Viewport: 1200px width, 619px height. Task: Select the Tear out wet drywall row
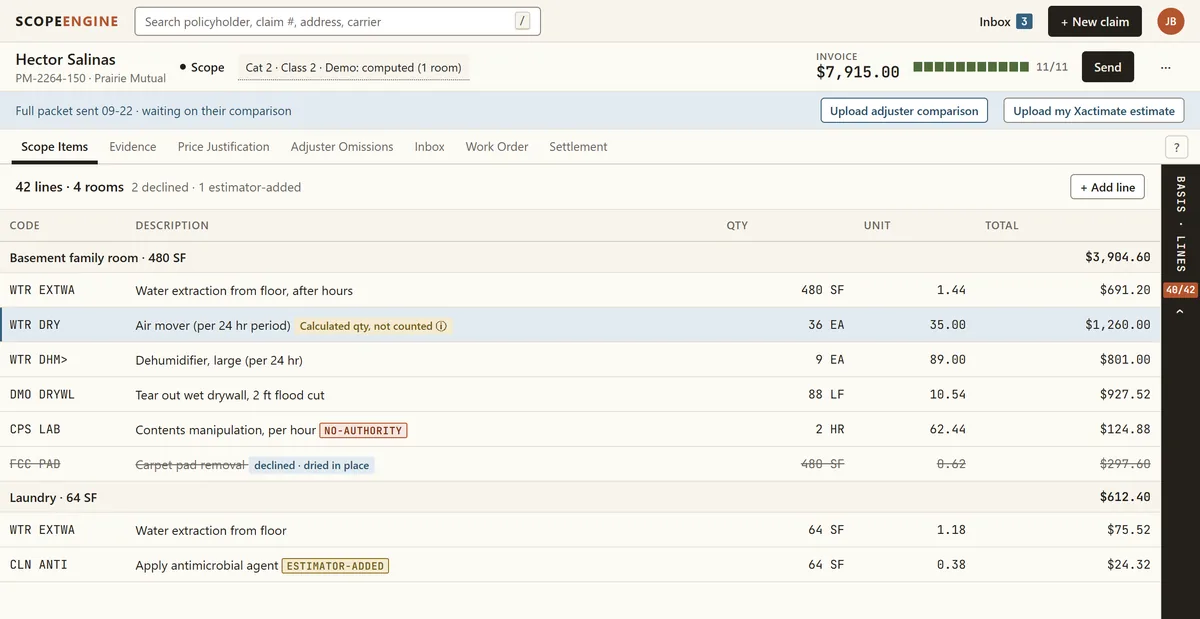click(580, 395)
